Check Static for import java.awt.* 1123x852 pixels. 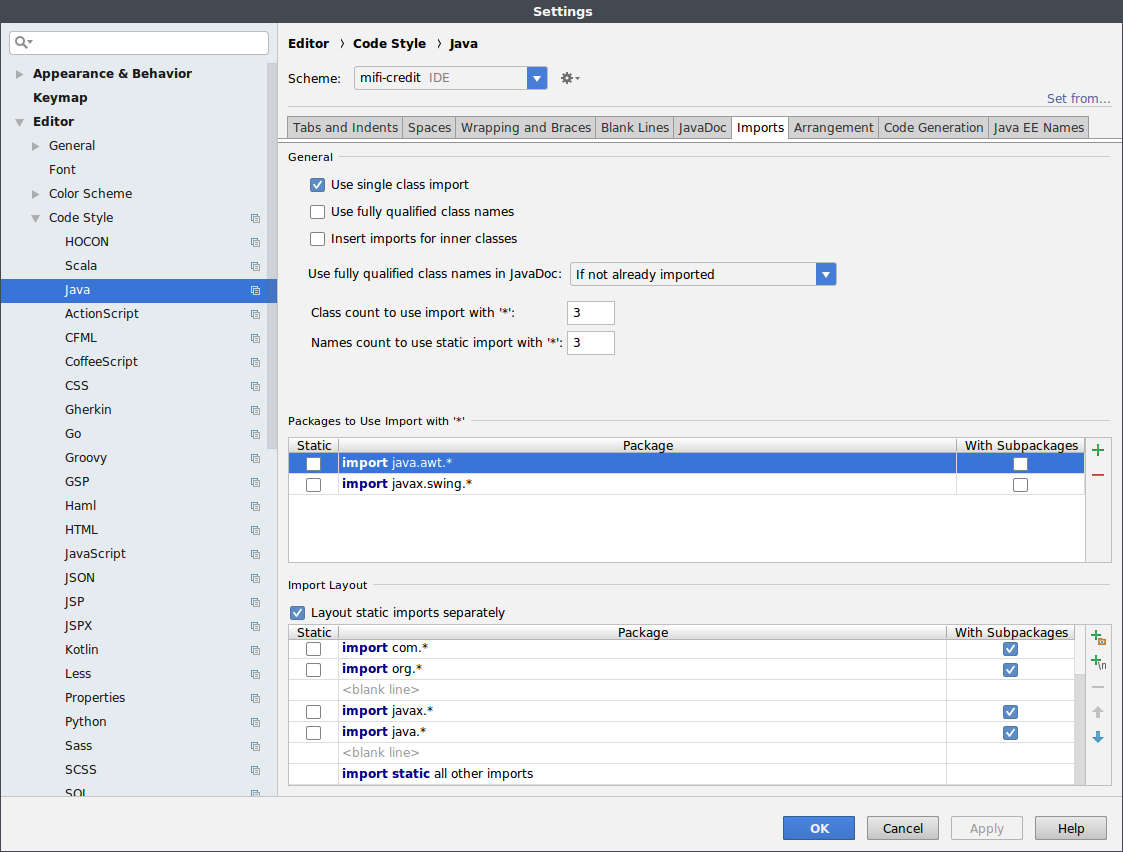[313, 464]
